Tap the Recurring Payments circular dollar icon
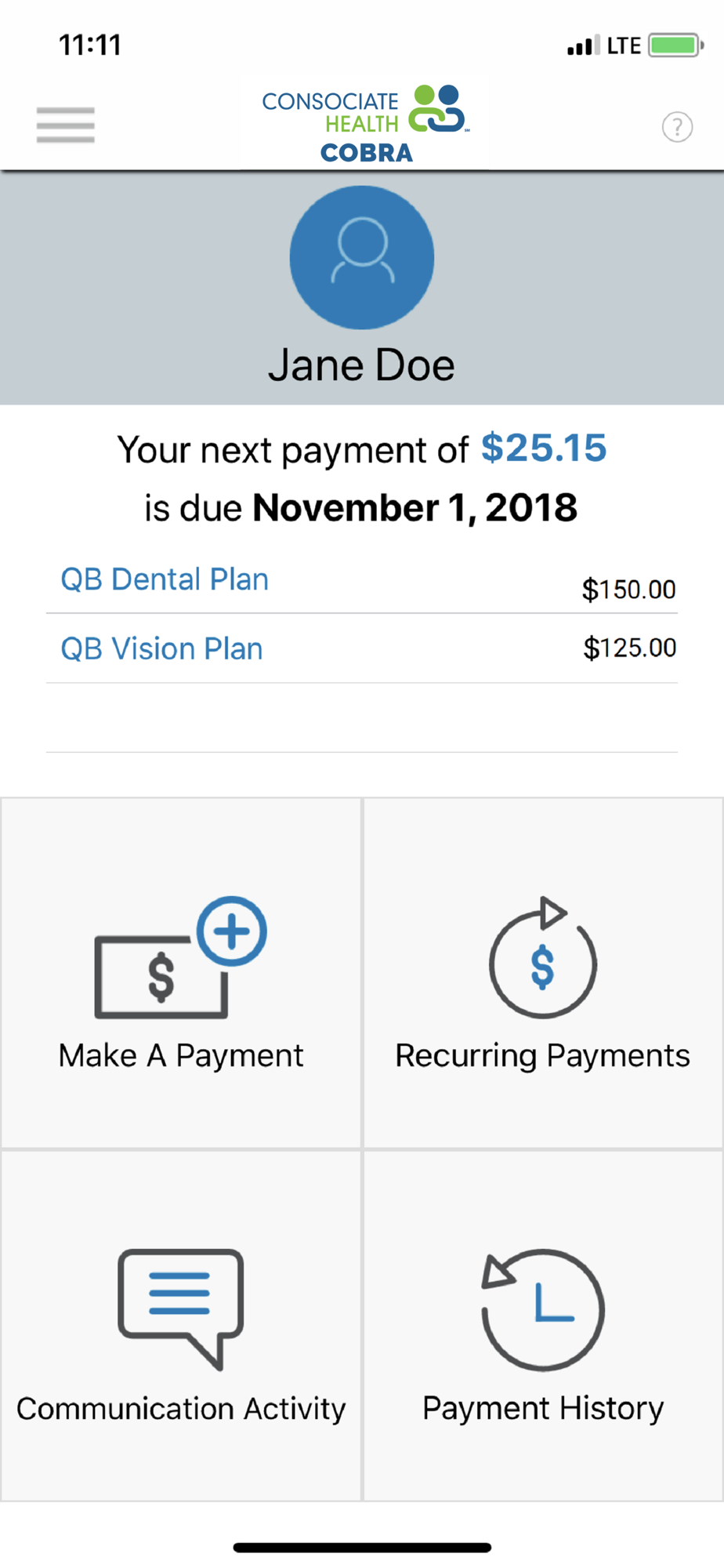 (543, 958)
